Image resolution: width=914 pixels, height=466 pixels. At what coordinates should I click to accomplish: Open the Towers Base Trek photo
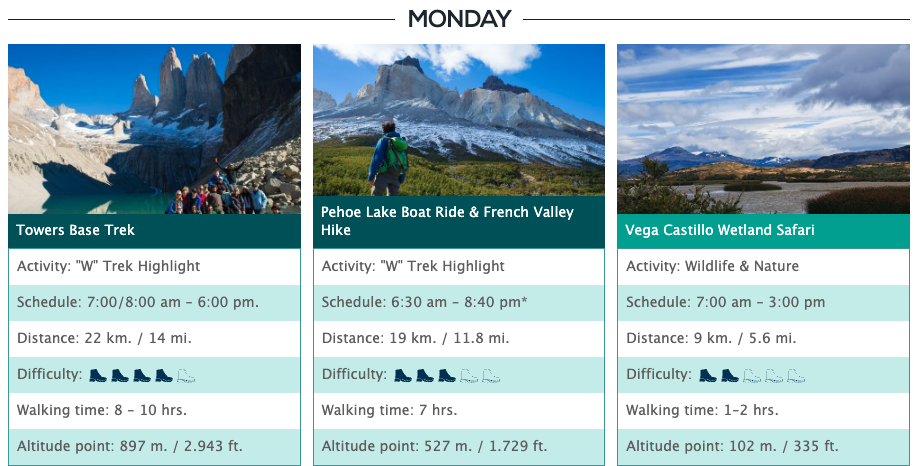pos(154,129)
